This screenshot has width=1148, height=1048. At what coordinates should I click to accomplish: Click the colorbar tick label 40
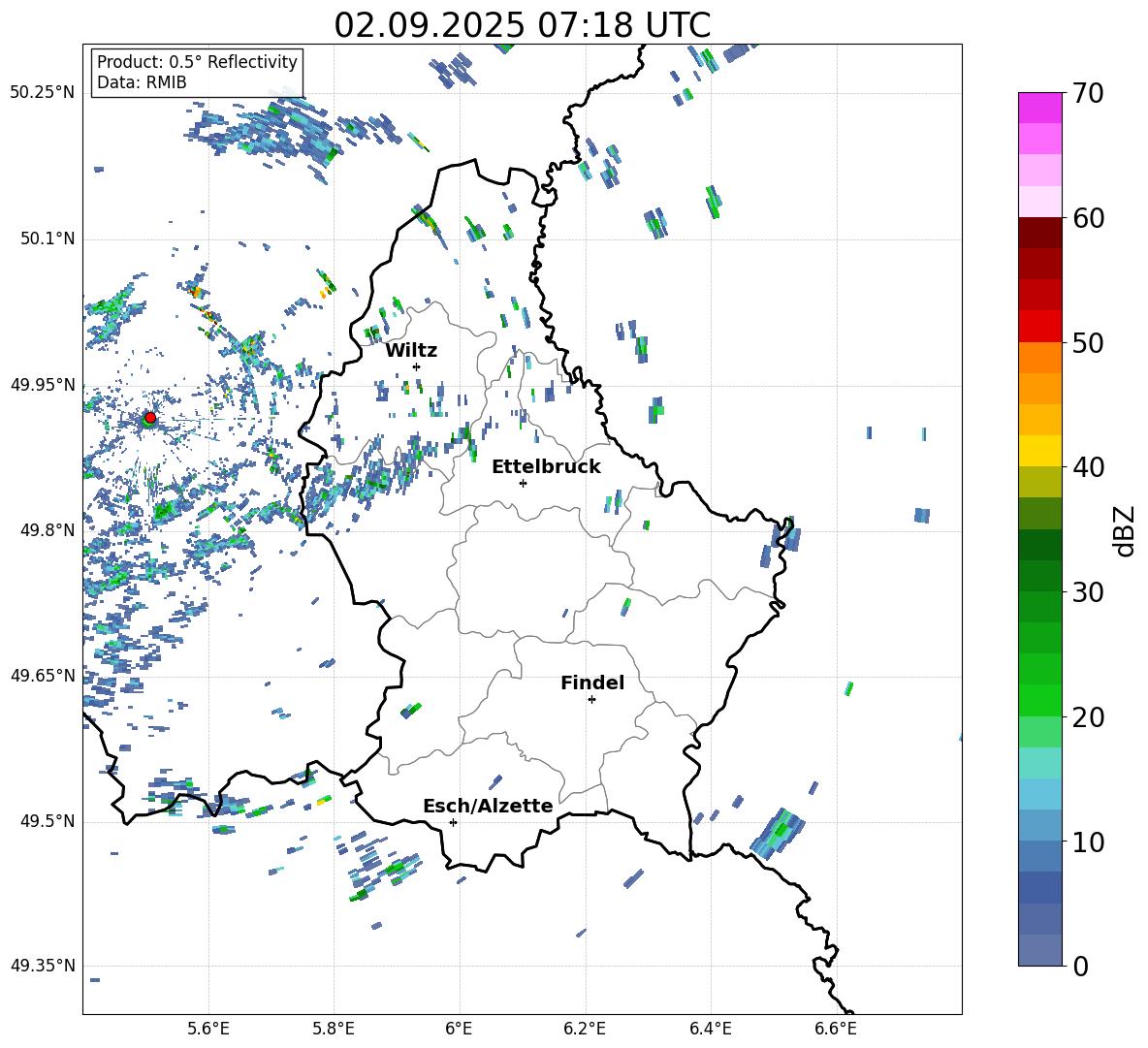coord(1088,467)
